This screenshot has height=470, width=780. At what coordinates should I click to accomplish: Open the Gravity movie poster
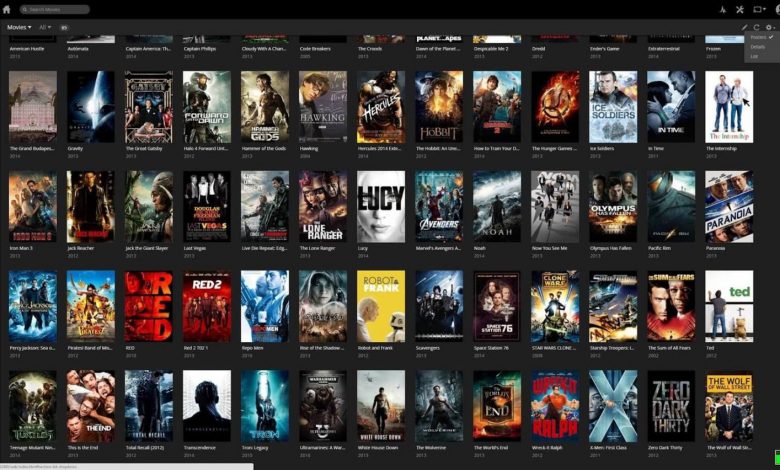point(91,106)
